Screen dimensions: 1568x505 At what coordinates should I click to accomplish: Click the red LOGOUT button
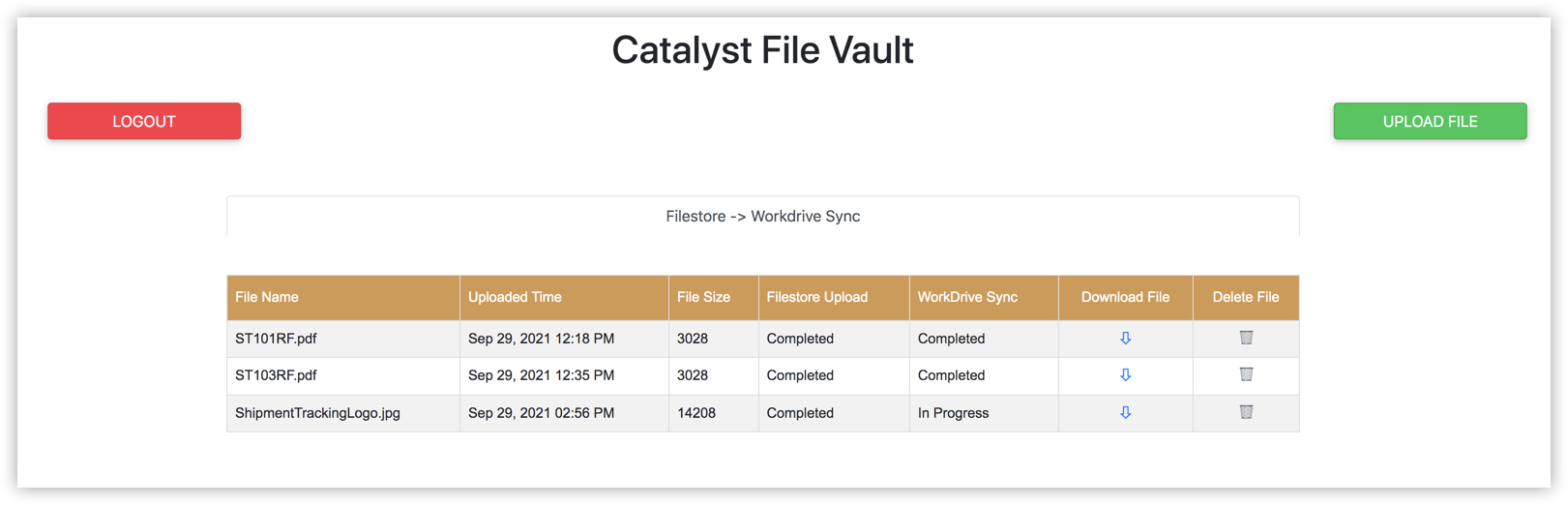(x=144, y=121)
